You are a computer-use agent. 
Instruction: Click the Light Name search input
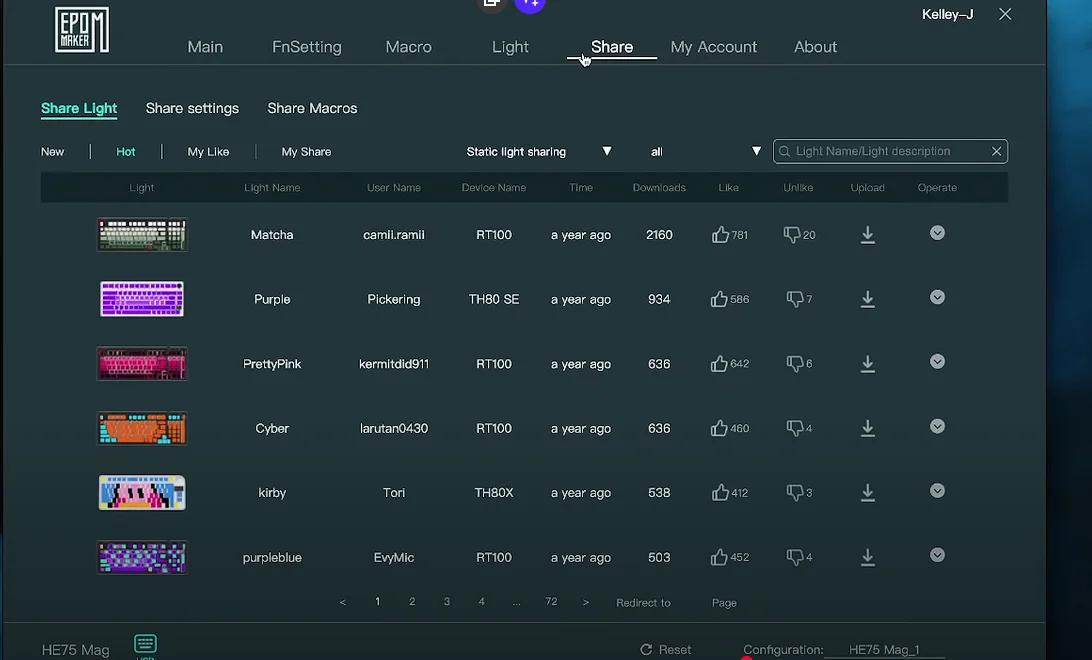click(x=890, y=151)
